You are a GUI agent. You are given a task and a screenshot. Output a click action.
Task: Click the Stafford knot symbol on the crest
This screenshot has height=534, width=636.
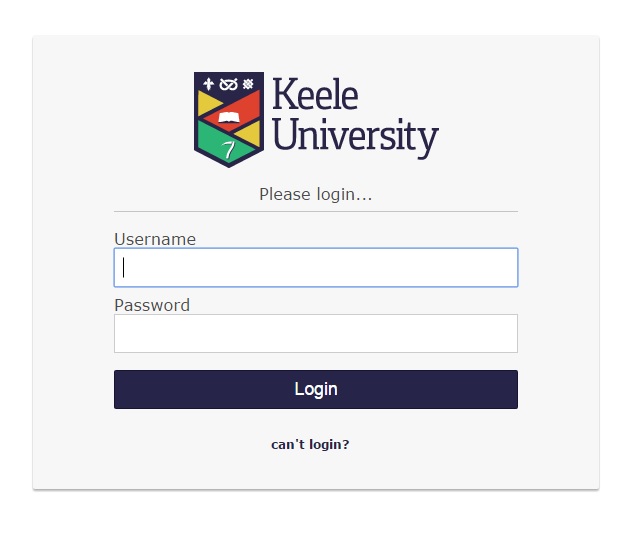(229, 84)
